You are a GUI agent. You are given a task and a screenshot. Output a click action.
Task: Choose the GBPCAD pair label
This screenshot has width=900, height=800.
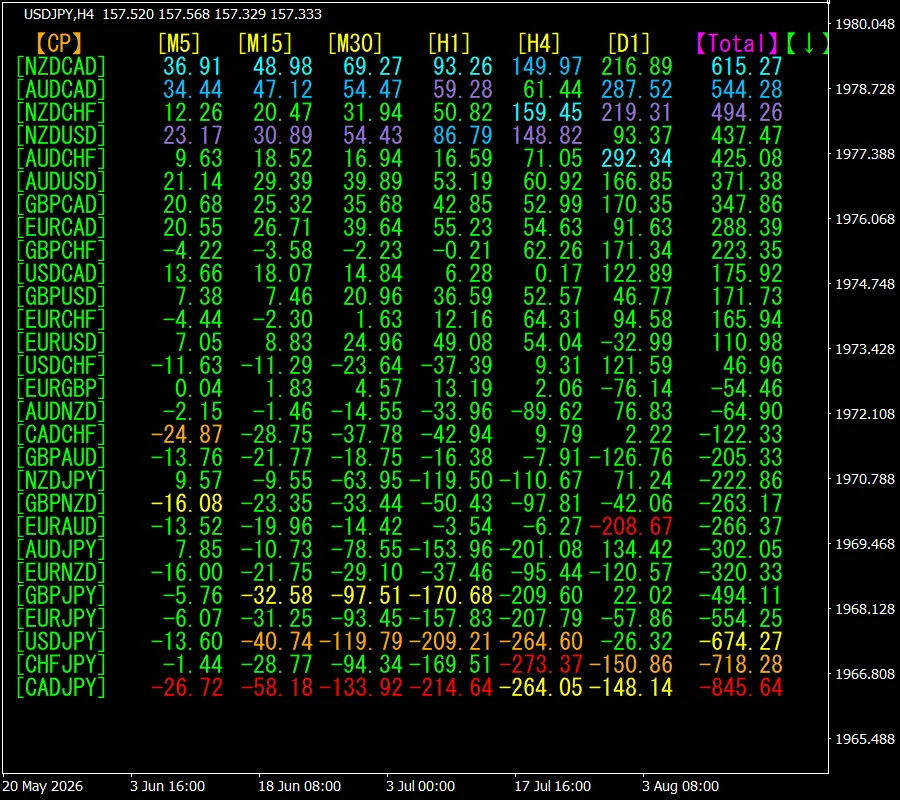pos(61,204)
